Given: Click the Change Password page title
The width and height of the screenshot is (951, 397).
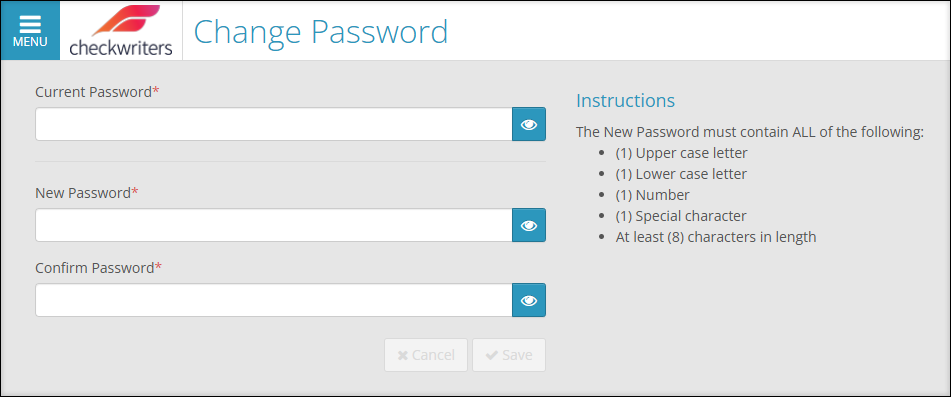Looking at the screenshot, I should click(x=321, y=32).
